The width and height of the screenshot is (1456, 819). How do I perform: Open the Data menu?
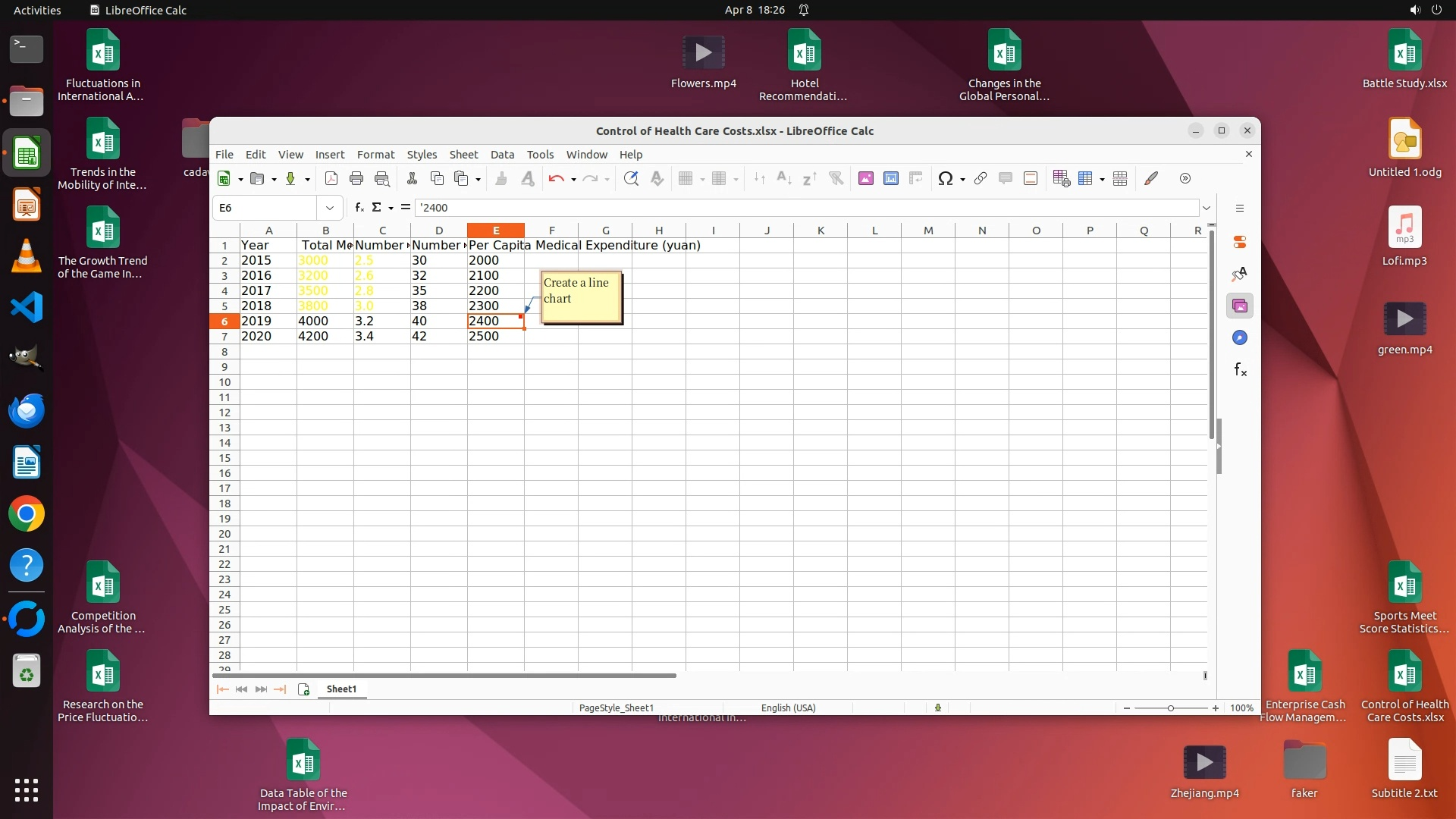tap(502, 155)
